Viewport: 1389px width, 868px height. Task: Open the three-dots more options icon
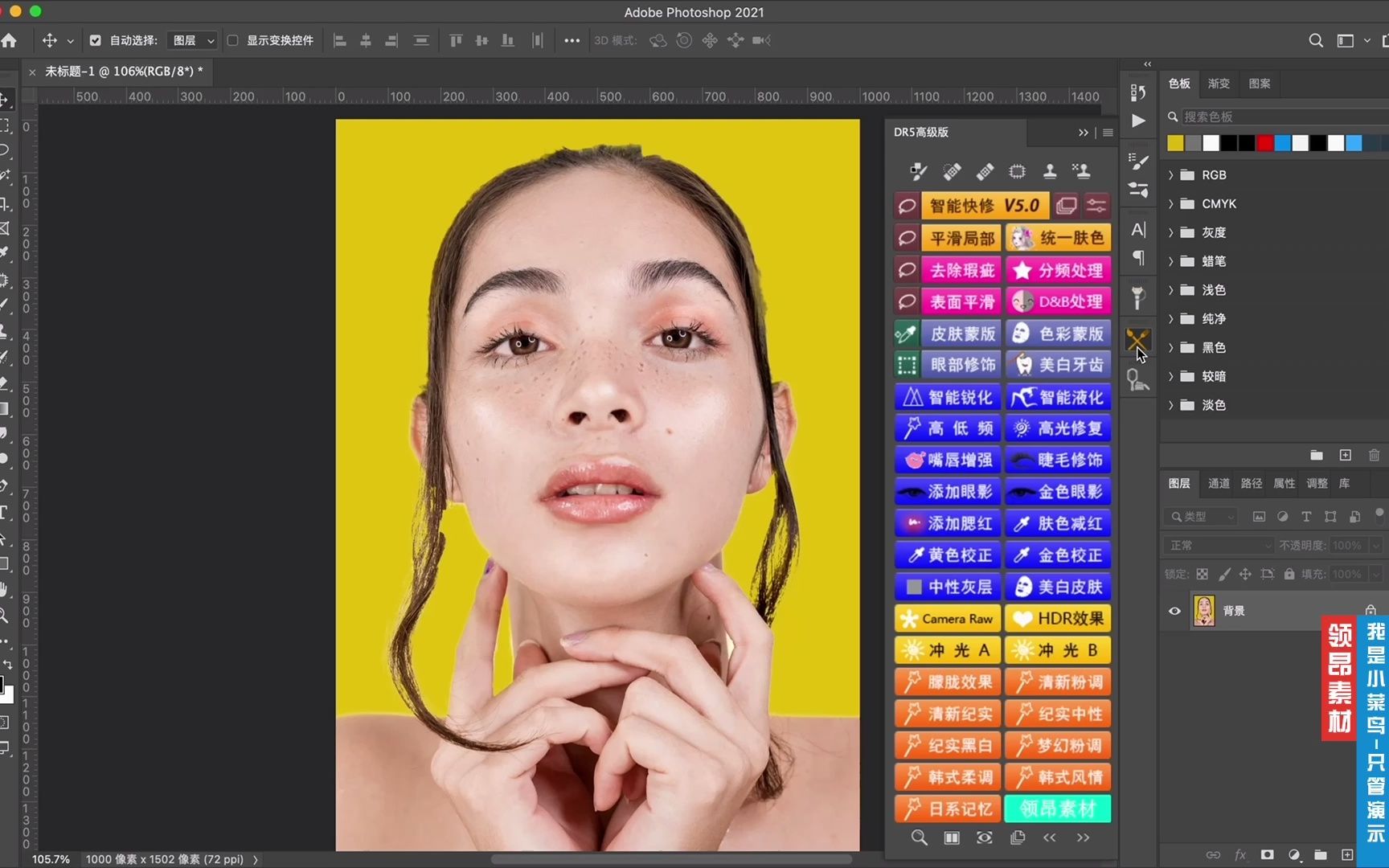pyautogui.click(x=572, y=40)
